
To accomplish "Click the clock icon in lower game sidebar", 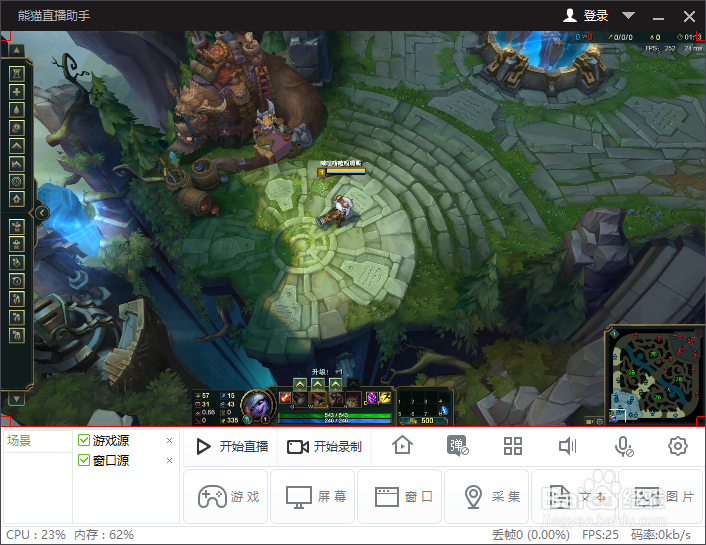I will [x=17, y=281].
